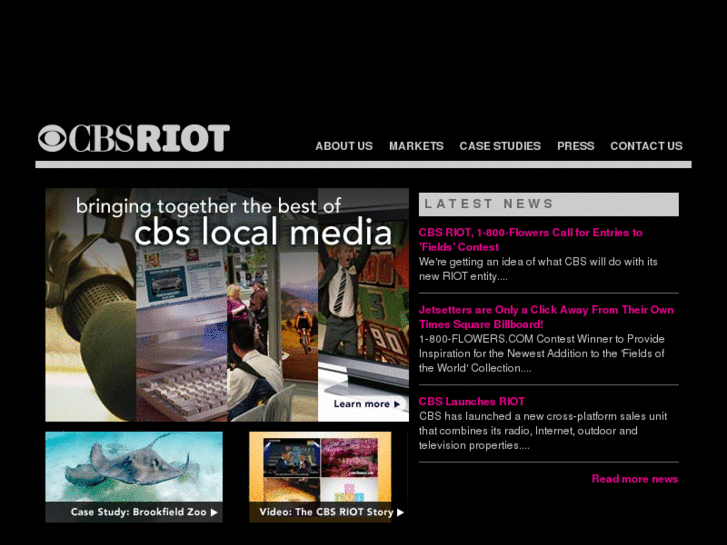Click text '1-800-FLOWERS.COM Contest Winner to Provide'

point(542,339)
